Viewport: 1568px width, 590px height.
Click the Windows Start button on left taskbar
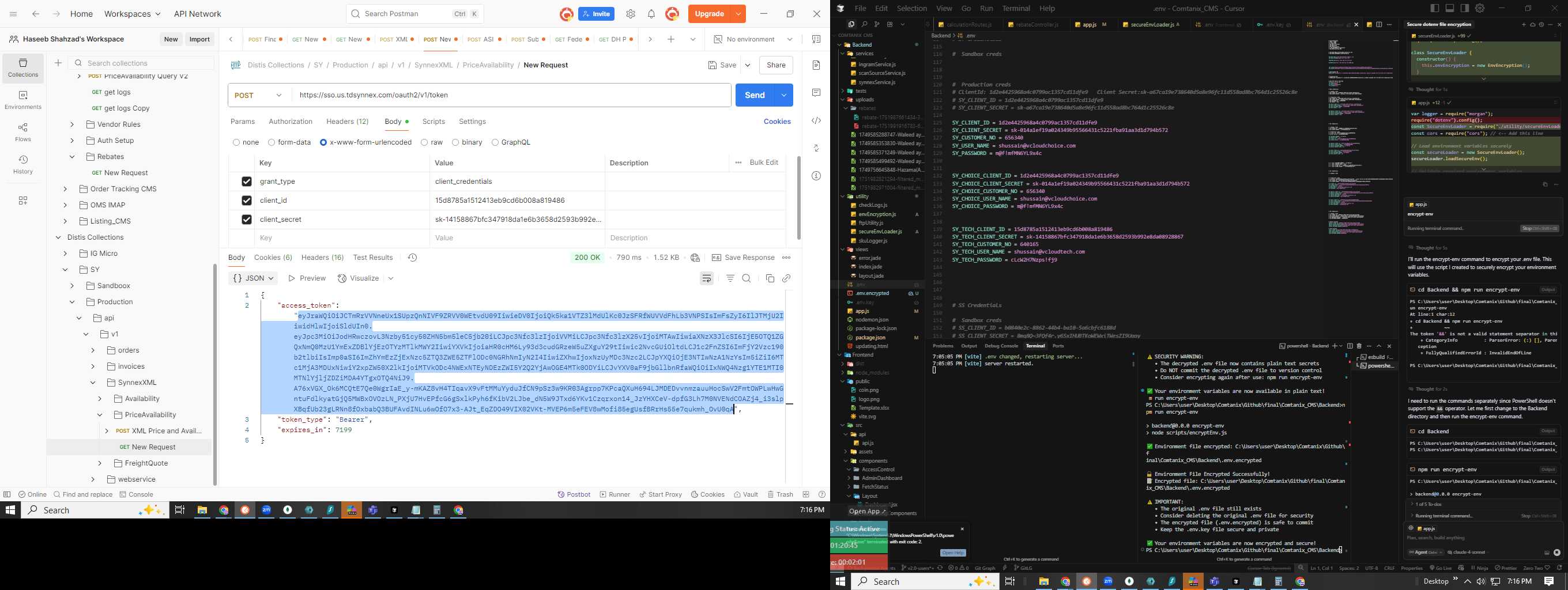coord(10,510)
